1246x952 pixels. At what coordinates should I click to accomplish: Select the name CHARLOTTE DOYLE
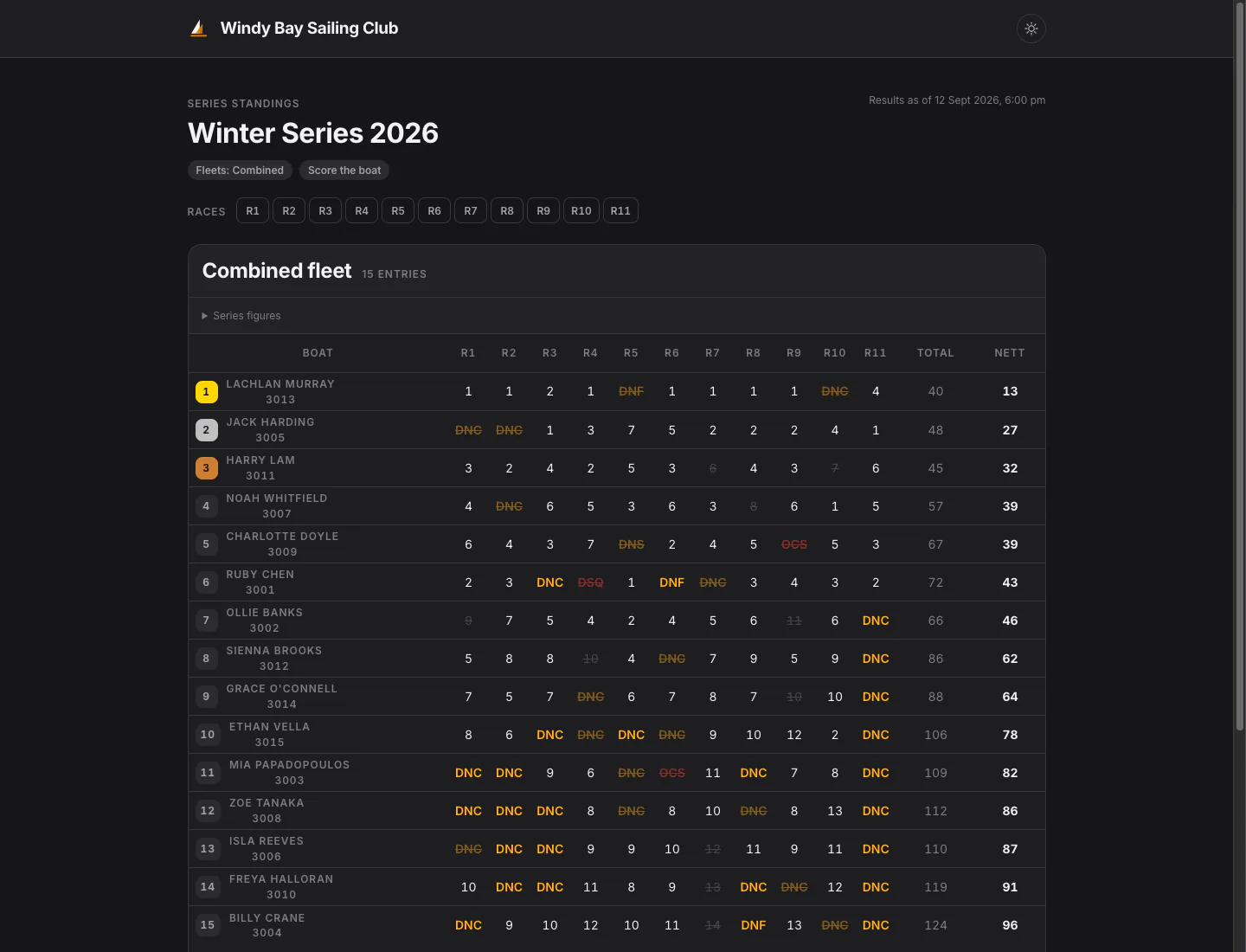pos(282,537)
